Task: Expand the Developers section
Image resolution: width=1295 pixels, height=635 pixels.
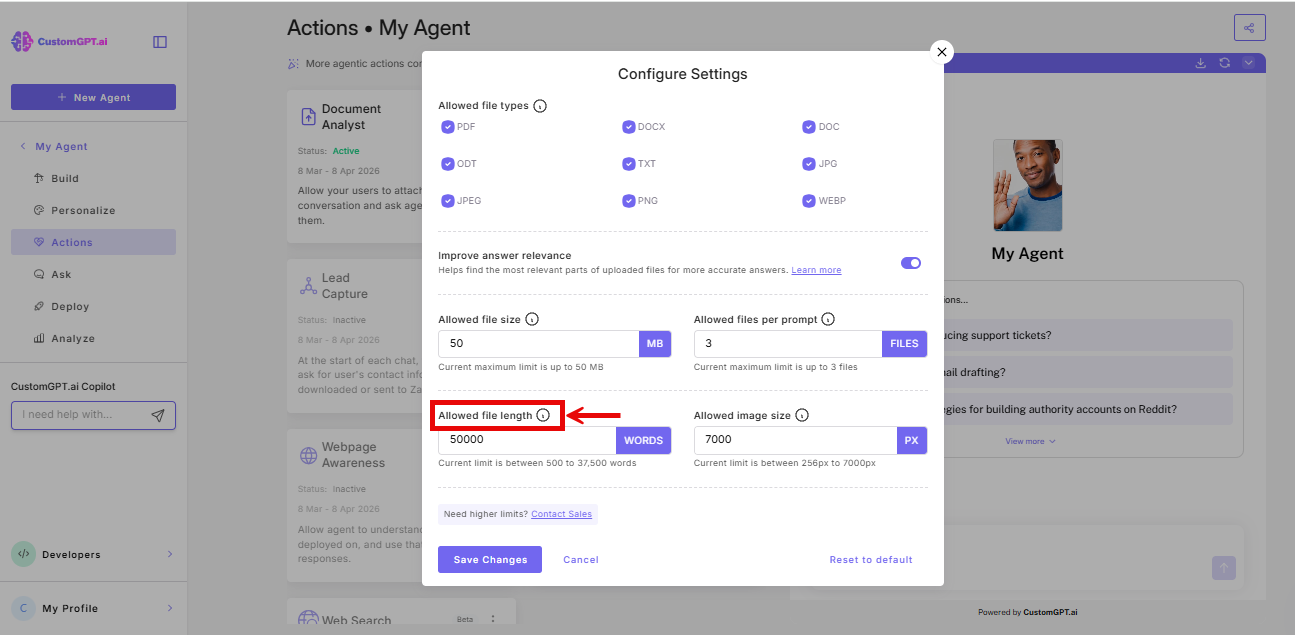Action: coord(93,554)
